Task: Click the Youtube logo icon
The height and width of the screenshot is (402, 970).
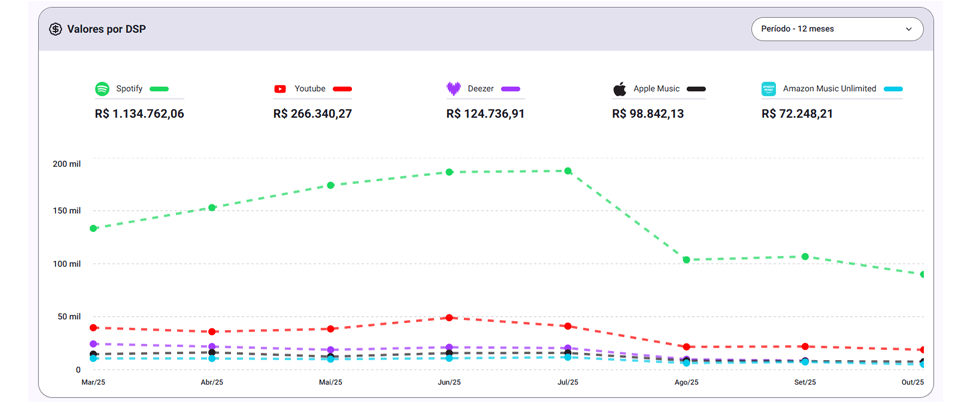Action: 280,89
